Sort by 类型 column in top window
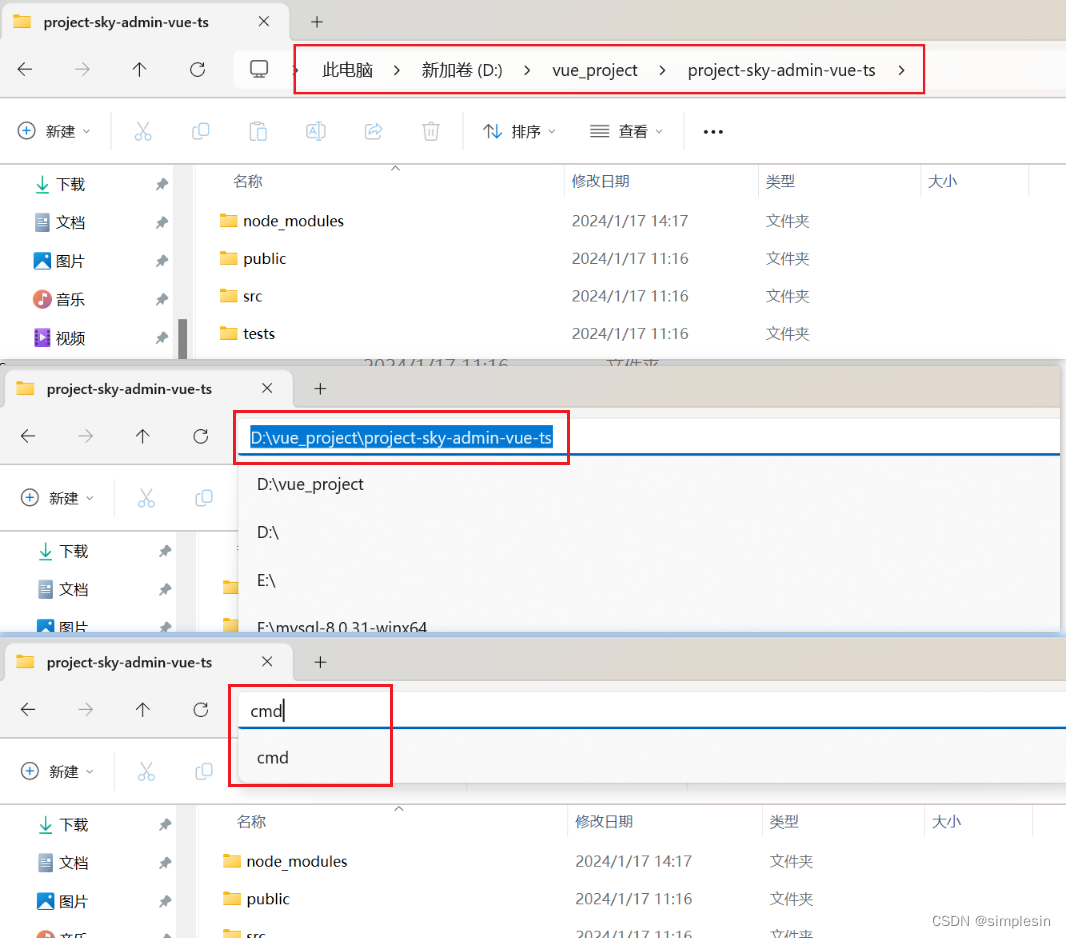 point(780,181)
